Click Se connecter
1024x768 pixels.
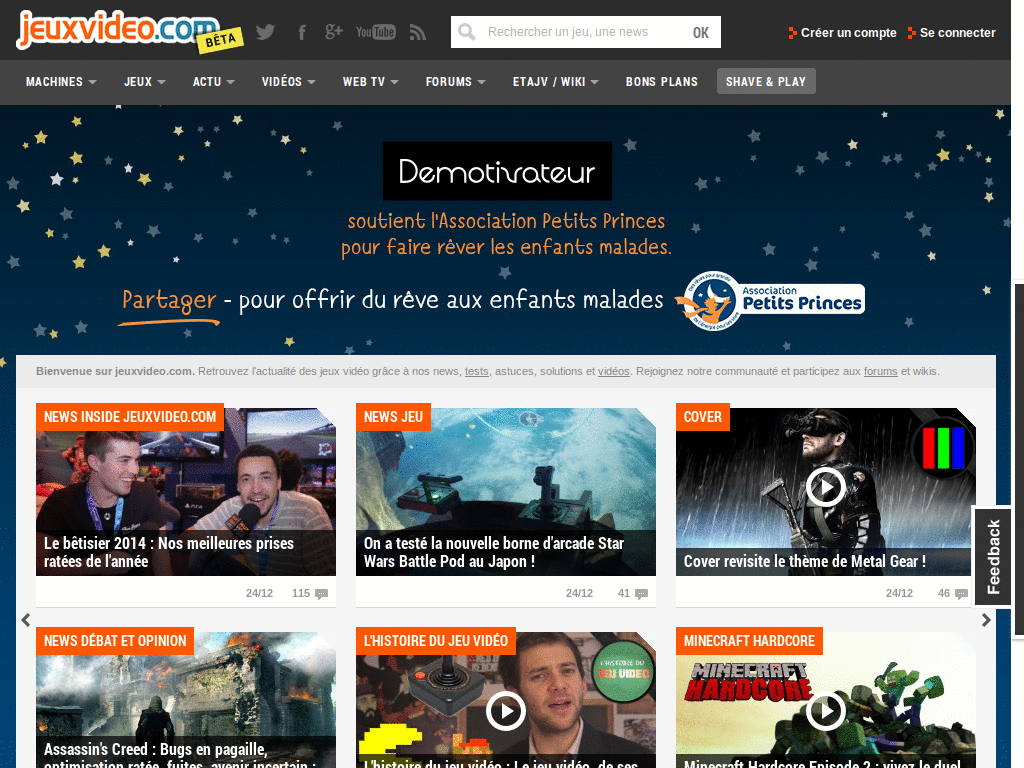pyautogui.click(x=952, y=33)
